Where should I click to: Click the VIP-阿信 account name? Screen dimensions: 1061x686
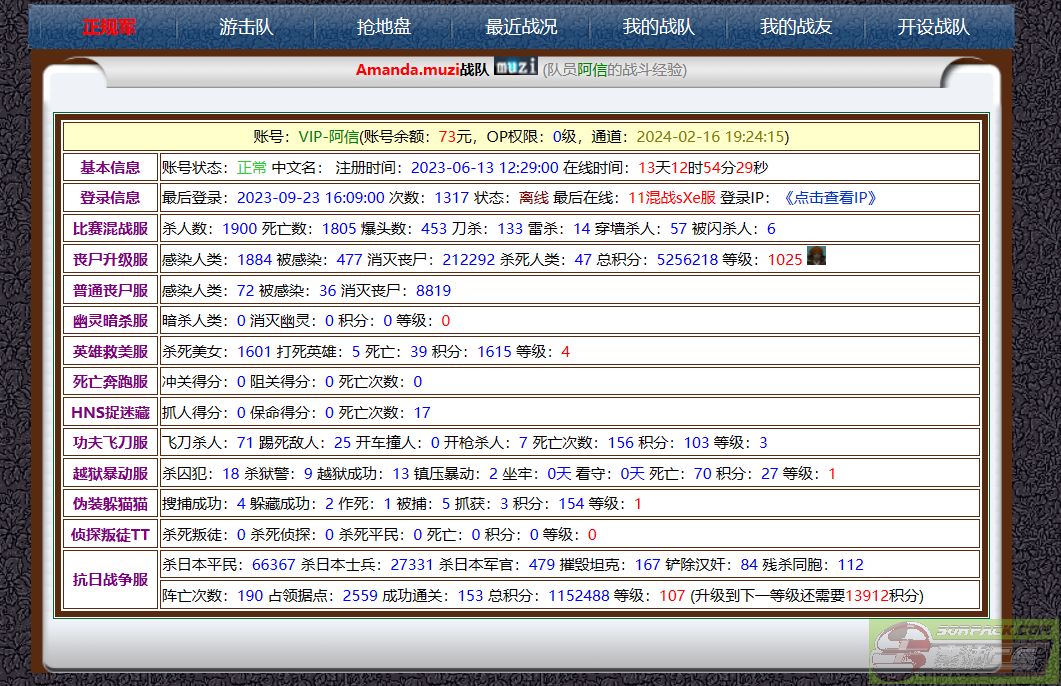point(328,137)
